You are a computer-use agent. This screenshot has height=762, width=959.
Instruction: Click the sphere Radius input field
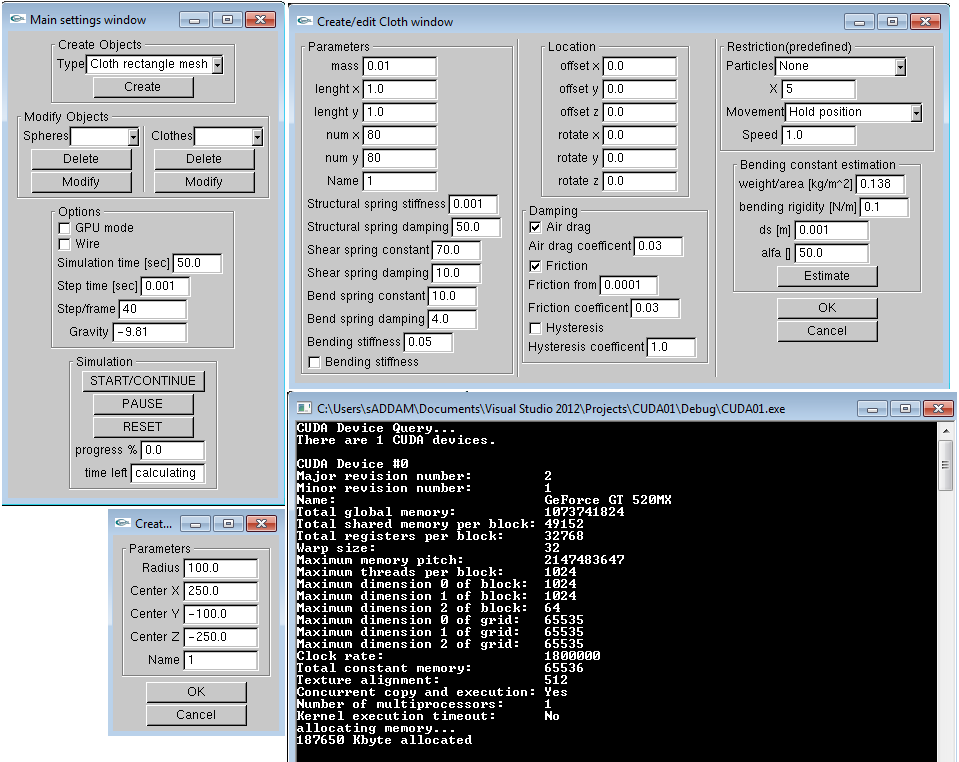[221, 568]
